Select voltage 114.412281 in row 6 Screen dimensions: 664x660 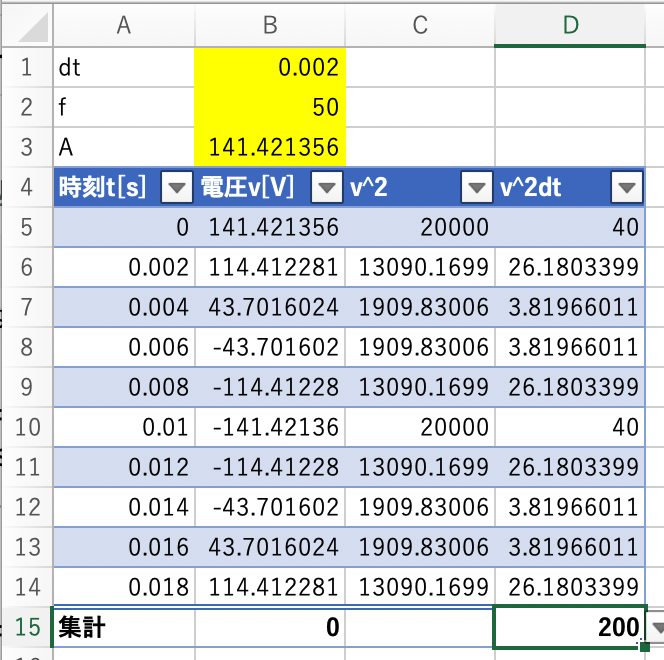[x=270, y=267]
